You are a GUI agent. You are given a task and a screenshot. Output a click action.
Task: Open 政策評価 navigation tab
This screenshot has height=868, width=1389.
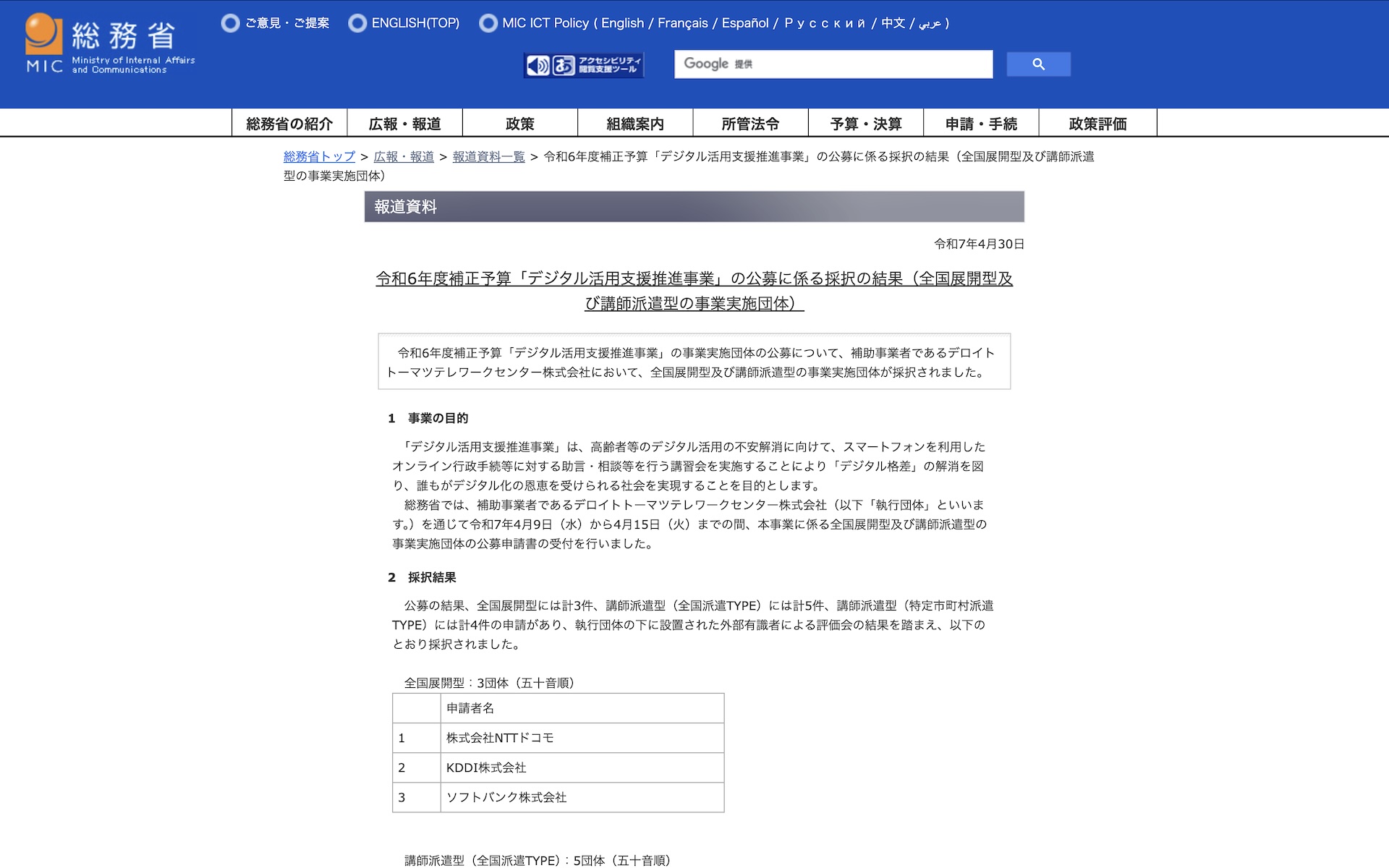(1097, 124)
